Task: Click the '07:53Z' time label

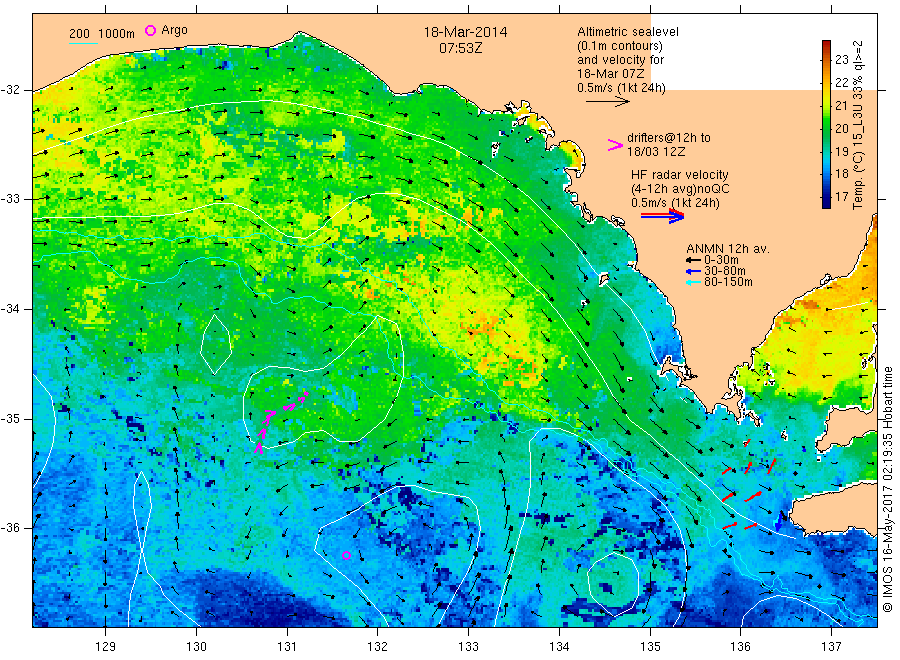Action: pos(460,48)
